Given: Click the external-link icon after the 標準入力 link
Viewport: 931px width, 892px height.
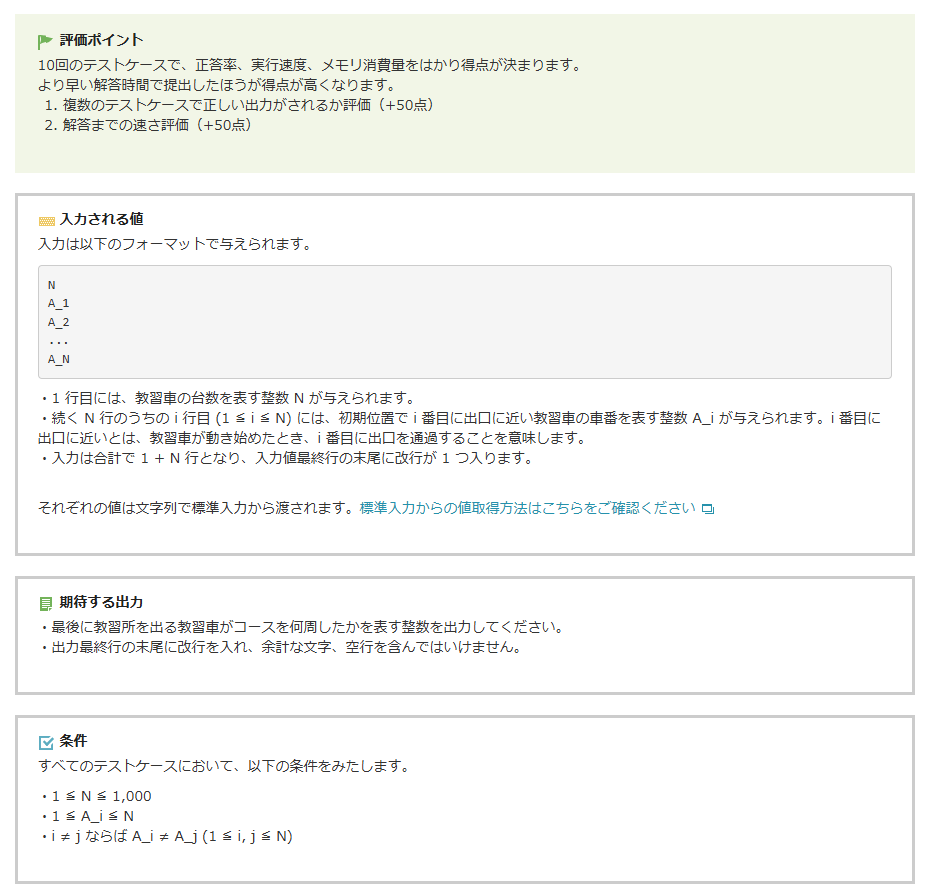Looking at the screenshot, I should 708,509.
